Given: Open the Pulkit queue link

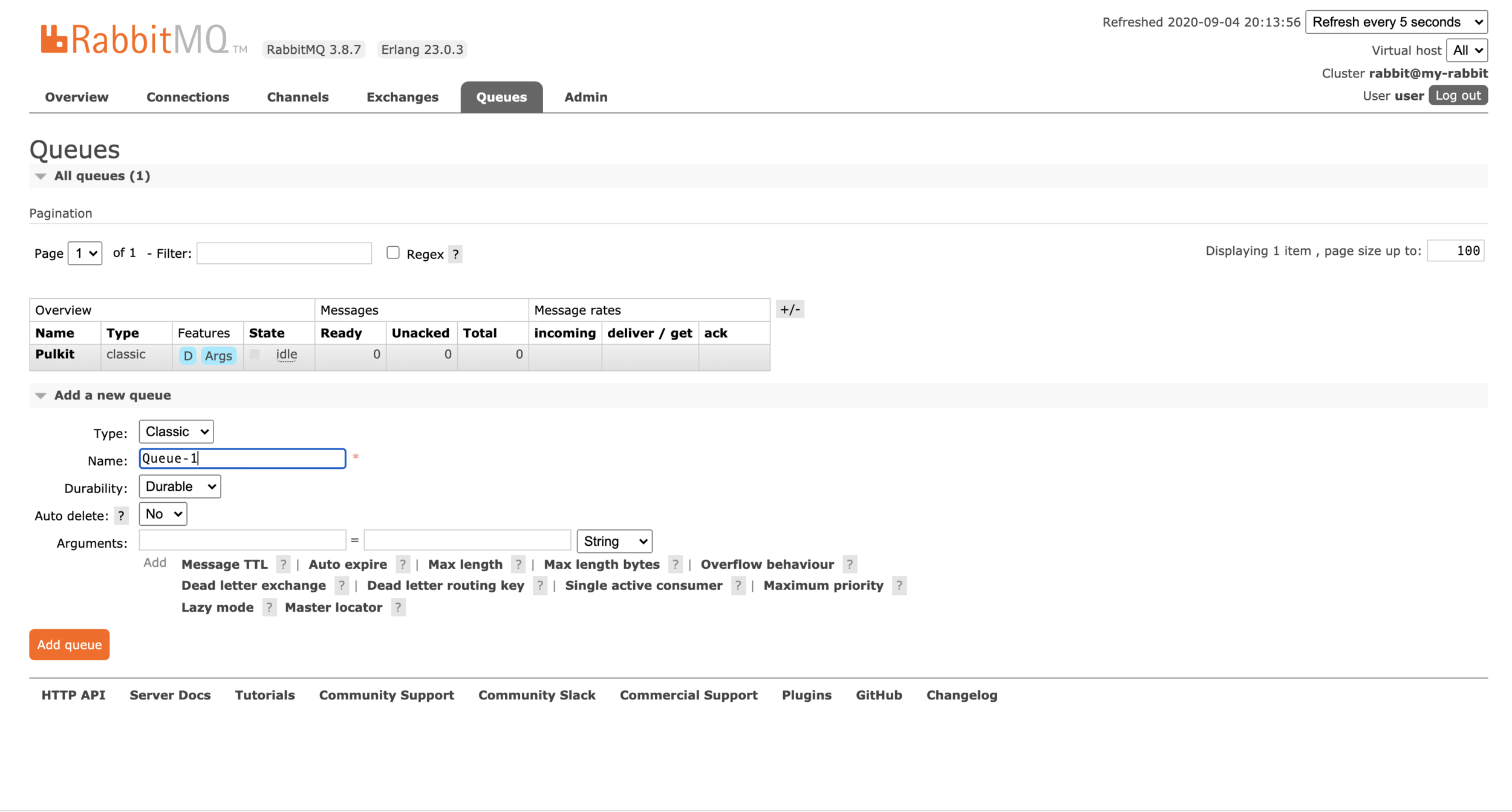Looking at the screenshot, I should tap(55, 355).
